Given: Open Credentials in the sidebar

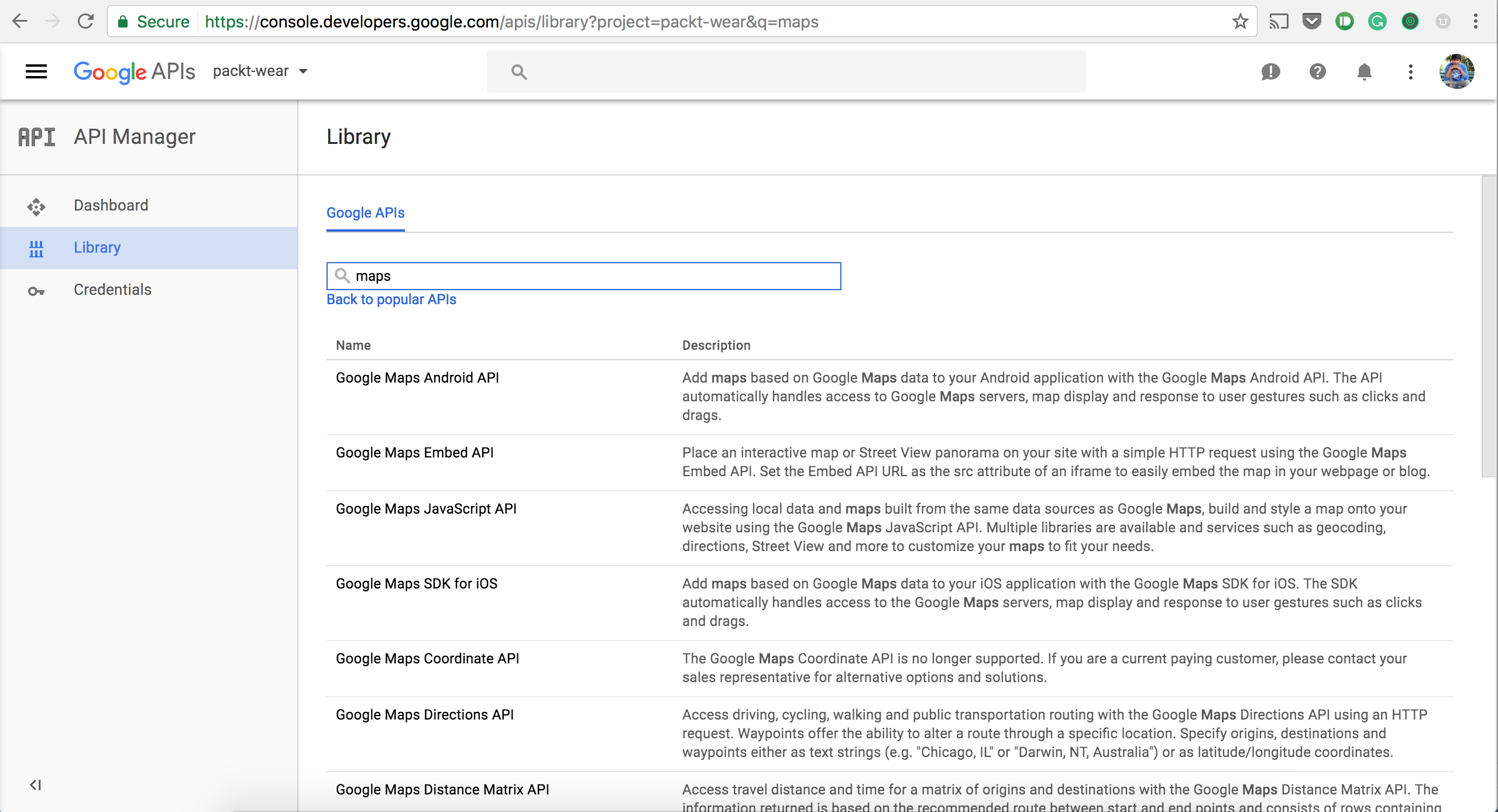Looking at the screenshot, I should pyautogui.click(x=149, y=290).
